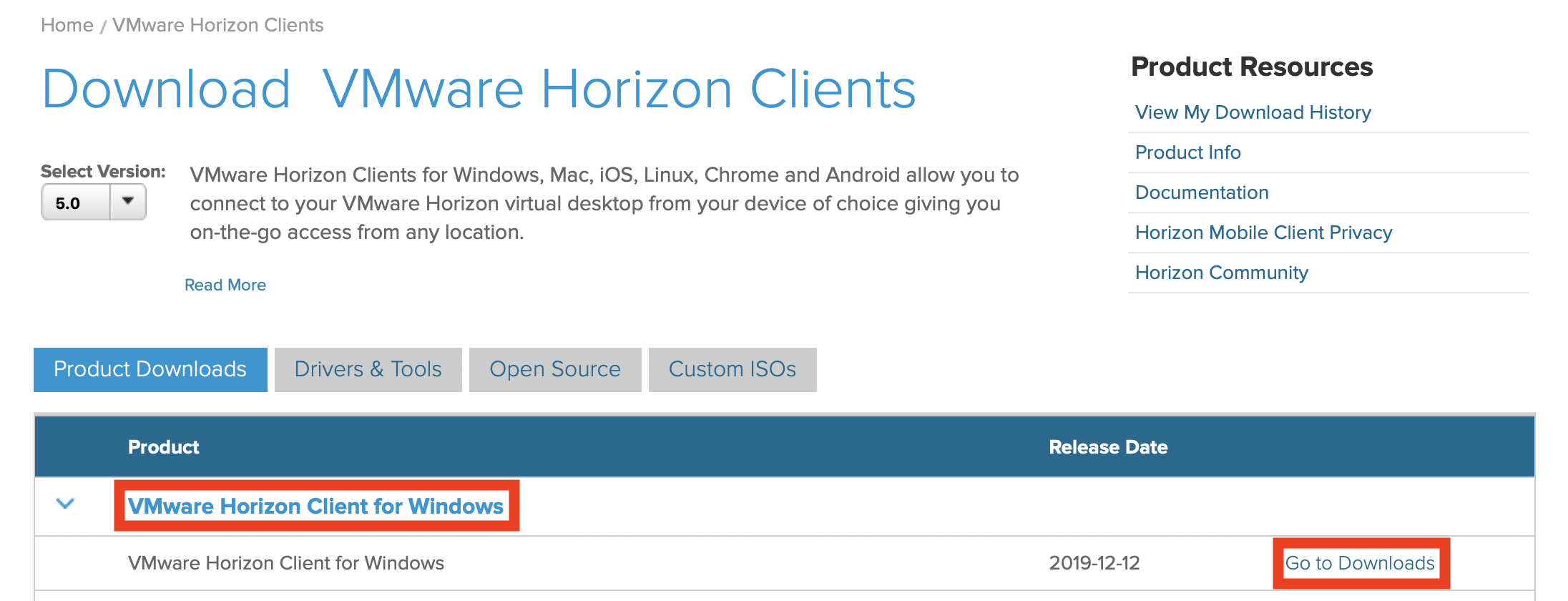Open the Home breadcrumb link
The width and height of the screenshot is (1568, 601).
[67, 25]
